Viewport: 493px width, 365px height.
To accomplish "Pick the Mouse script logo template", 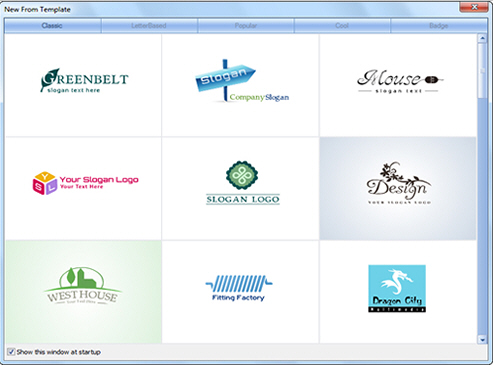I will point(398,85).
